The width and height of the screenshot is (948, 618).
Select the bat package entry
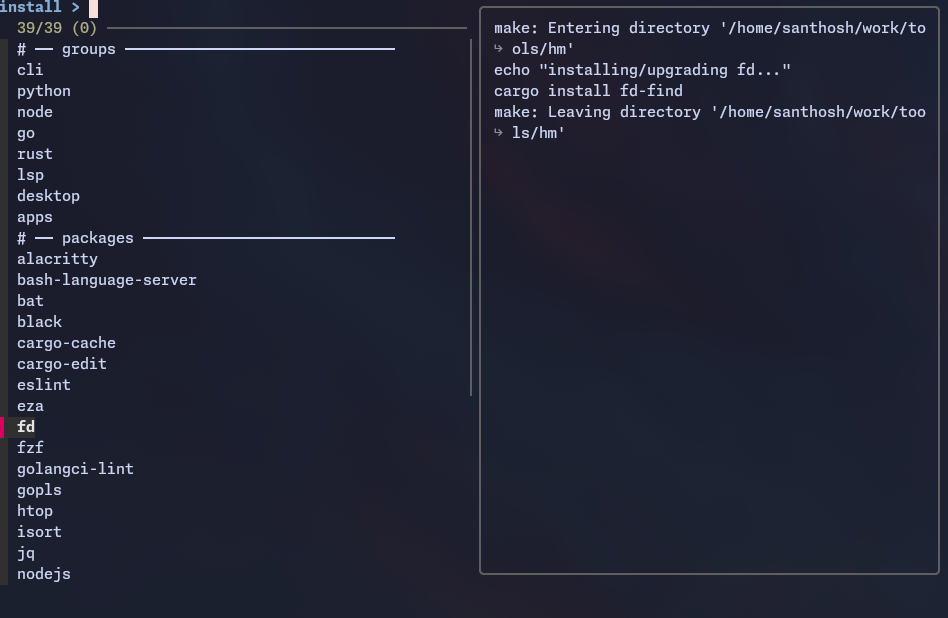30,301
